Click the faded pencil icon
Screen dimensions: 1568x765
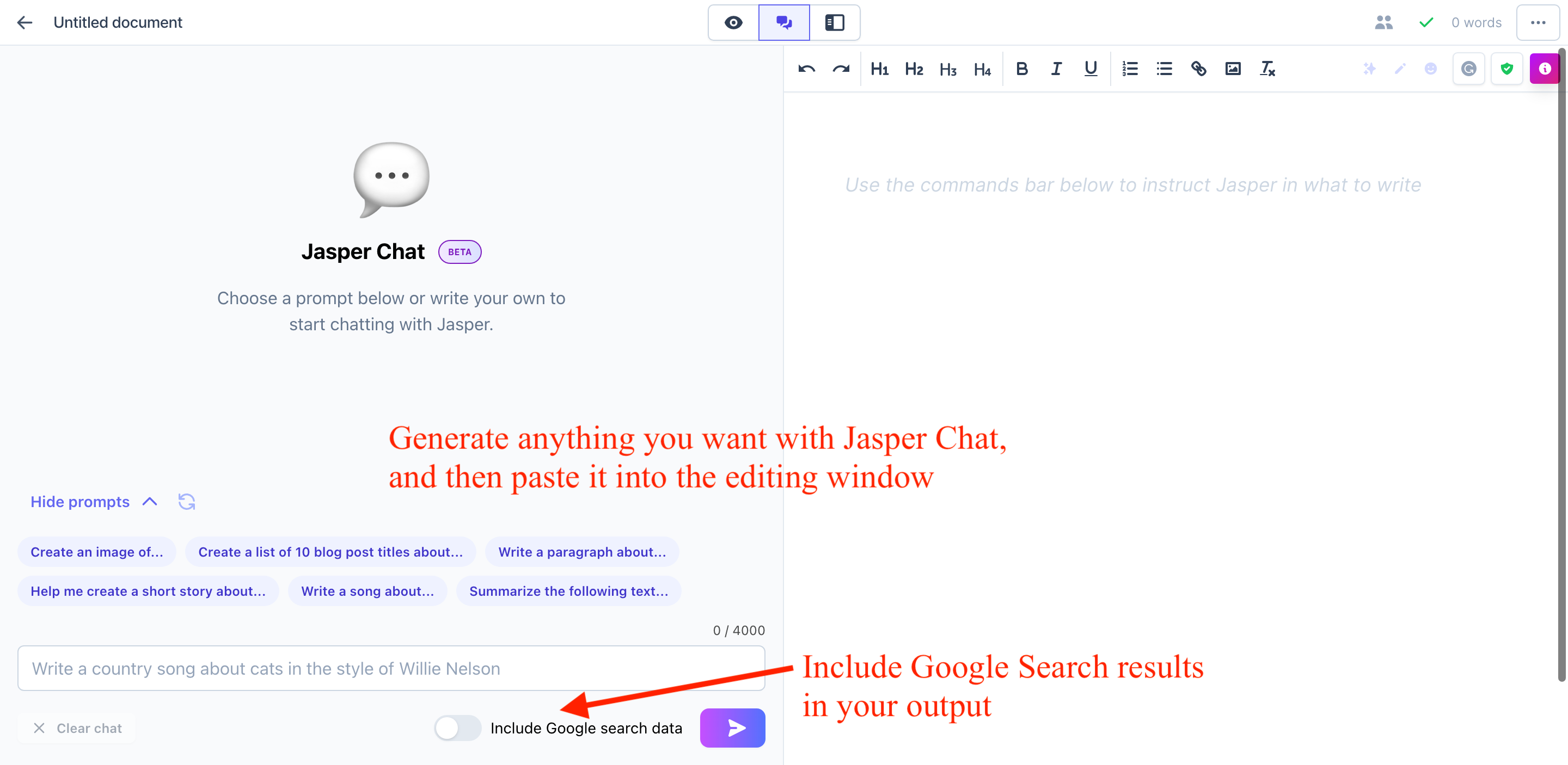click(x=1400, y=69)
